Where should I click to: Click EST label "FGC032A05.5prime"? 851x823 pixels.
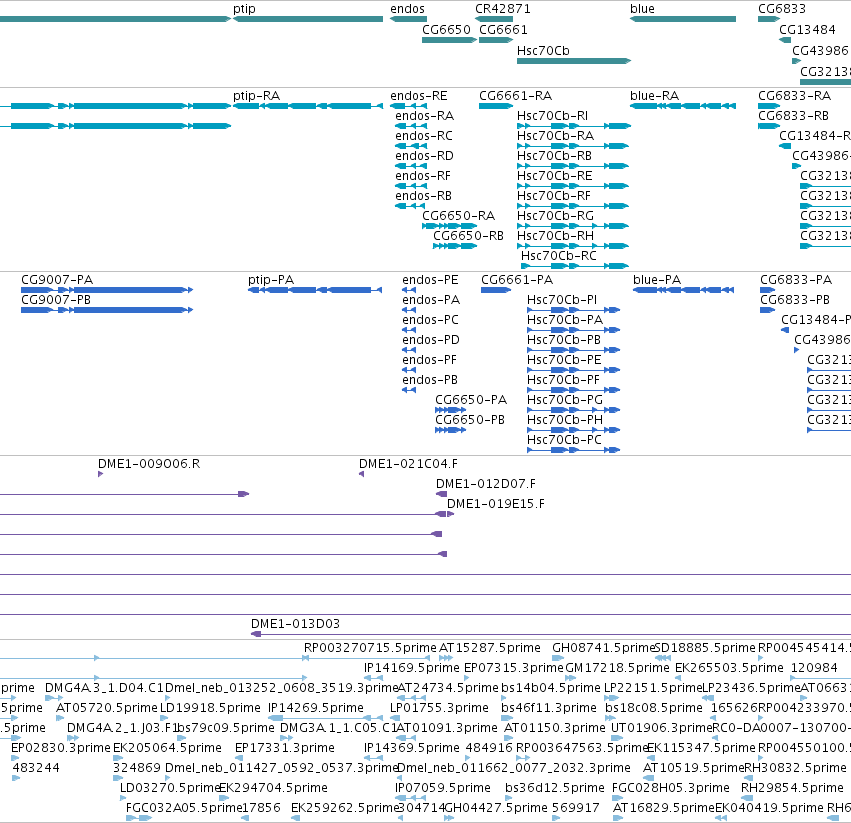(x=183, y=808)
